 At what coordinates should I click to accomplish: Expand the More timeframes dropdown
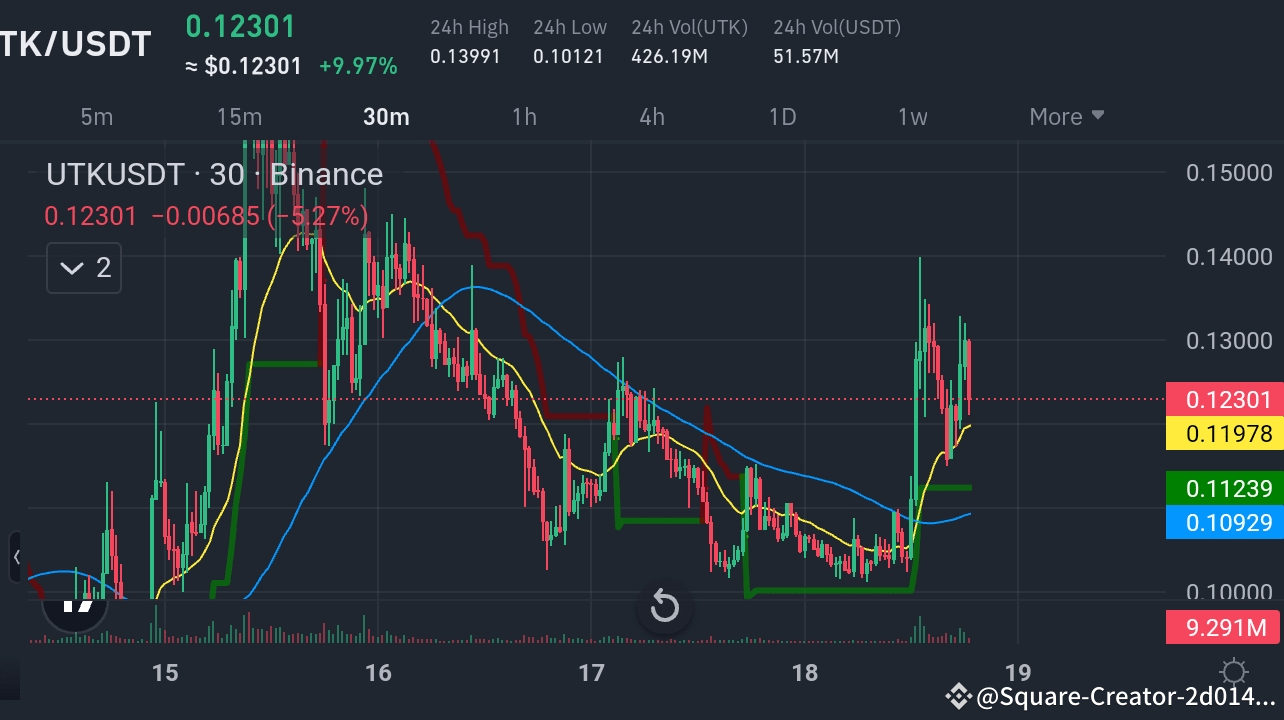point(1065,117)
